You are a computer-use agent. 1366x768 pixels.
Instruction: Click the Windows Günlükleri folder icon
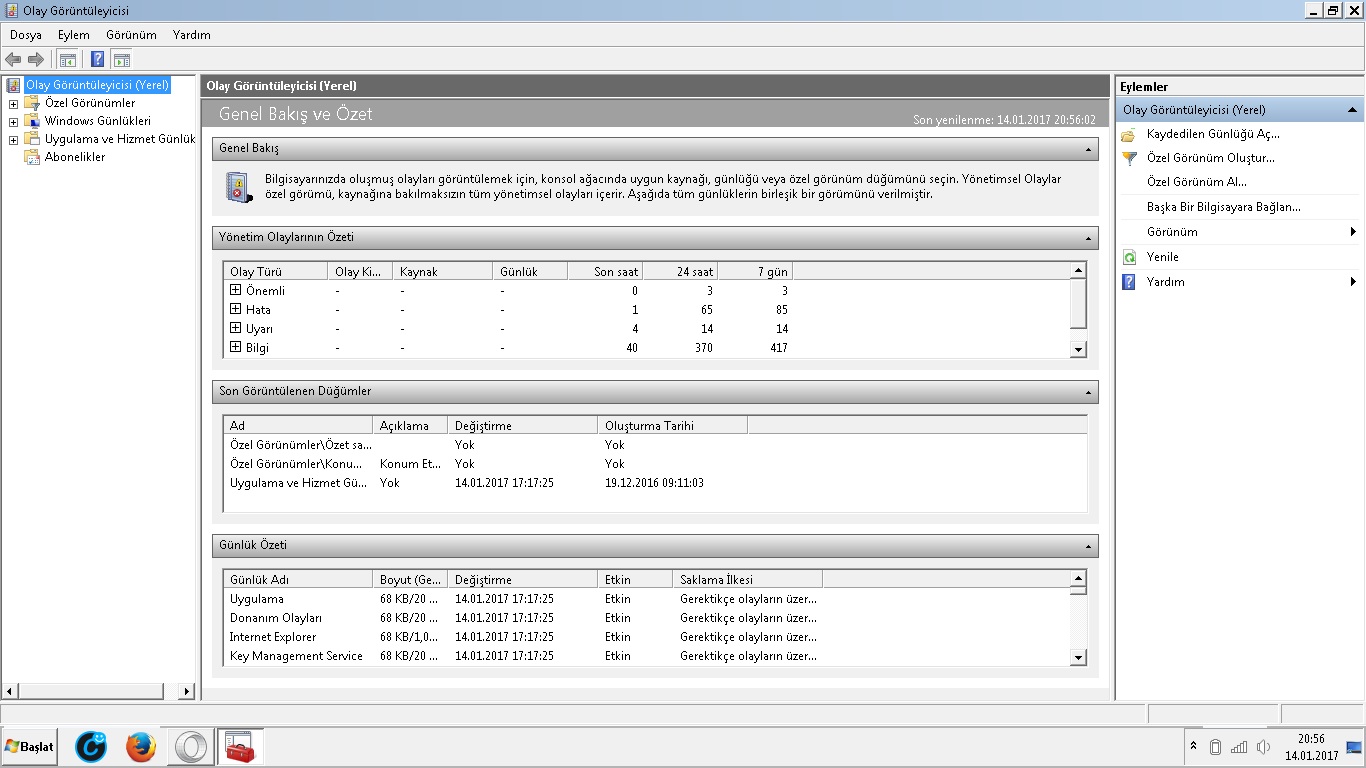(31, 121)
